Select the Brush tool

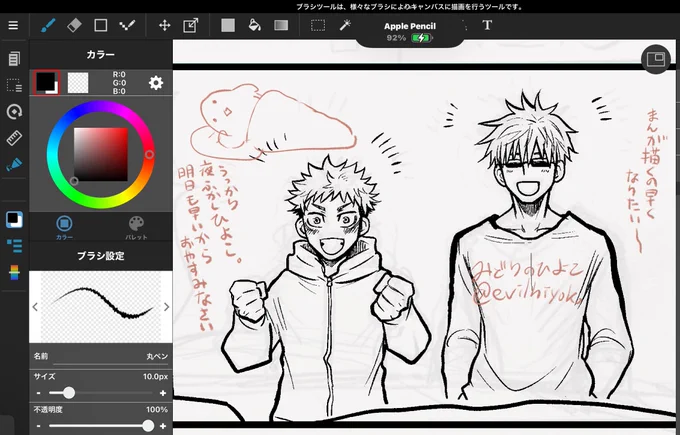coord(48,26)
